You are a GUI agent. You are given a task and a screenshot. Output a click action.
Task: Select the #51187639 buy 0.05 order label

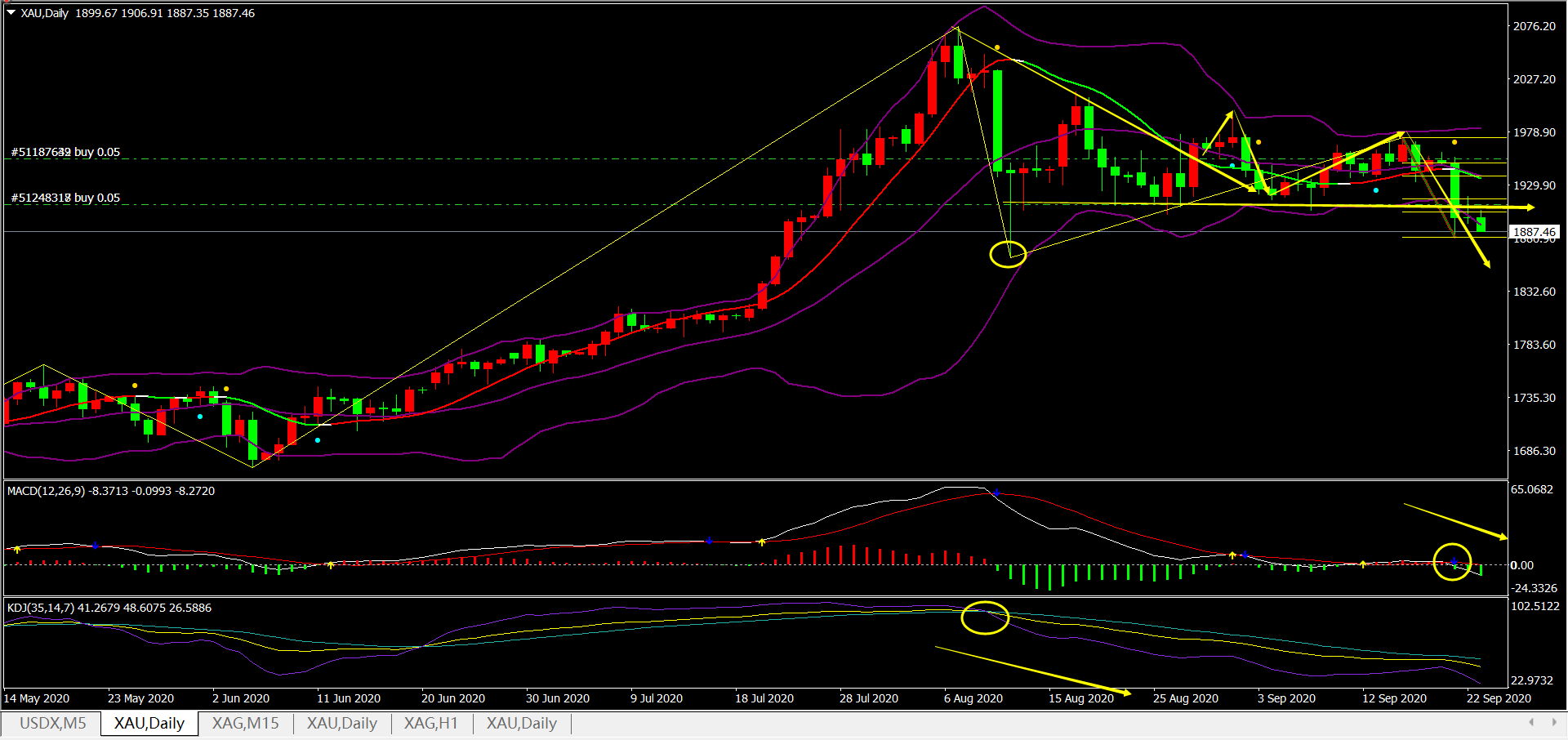pos(65,153)
